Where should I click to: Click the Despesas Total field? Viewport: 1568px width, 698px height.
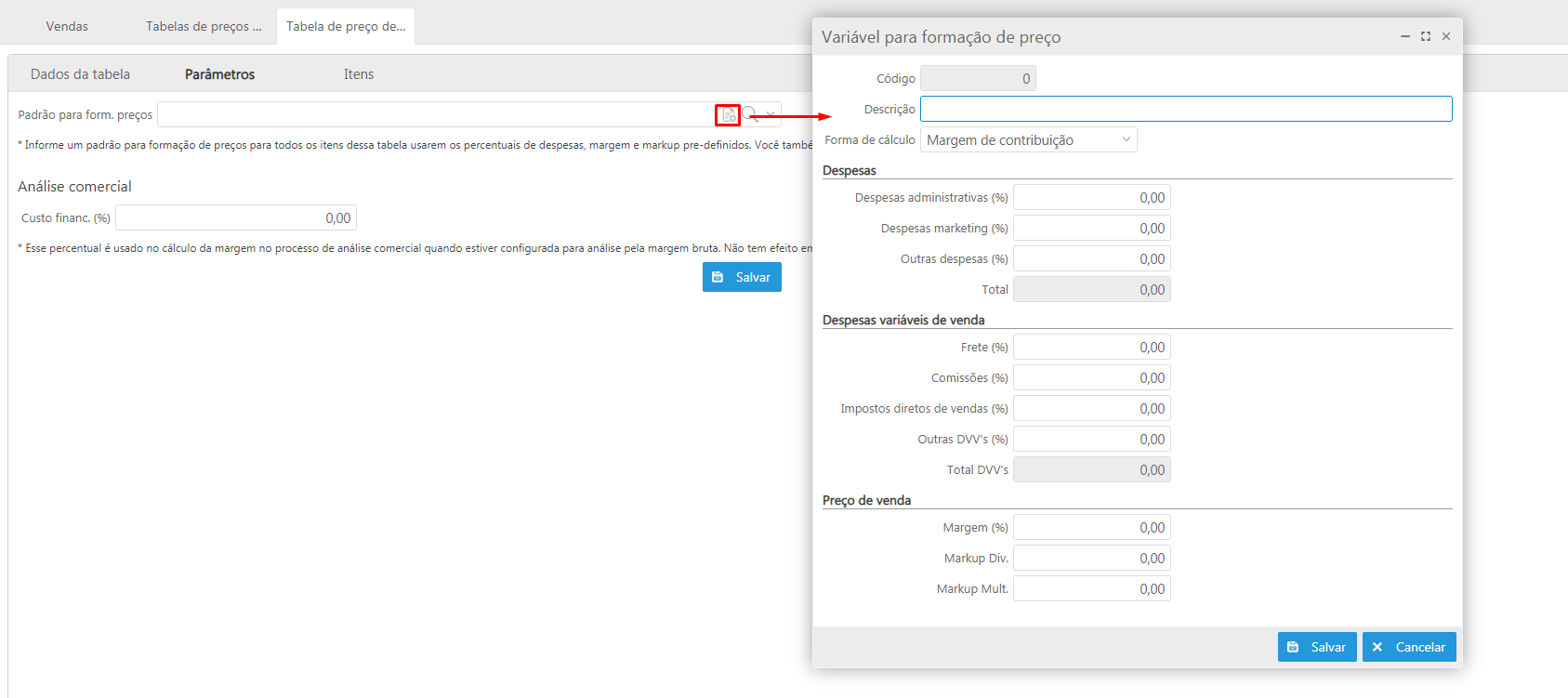tap(1092, 289)
